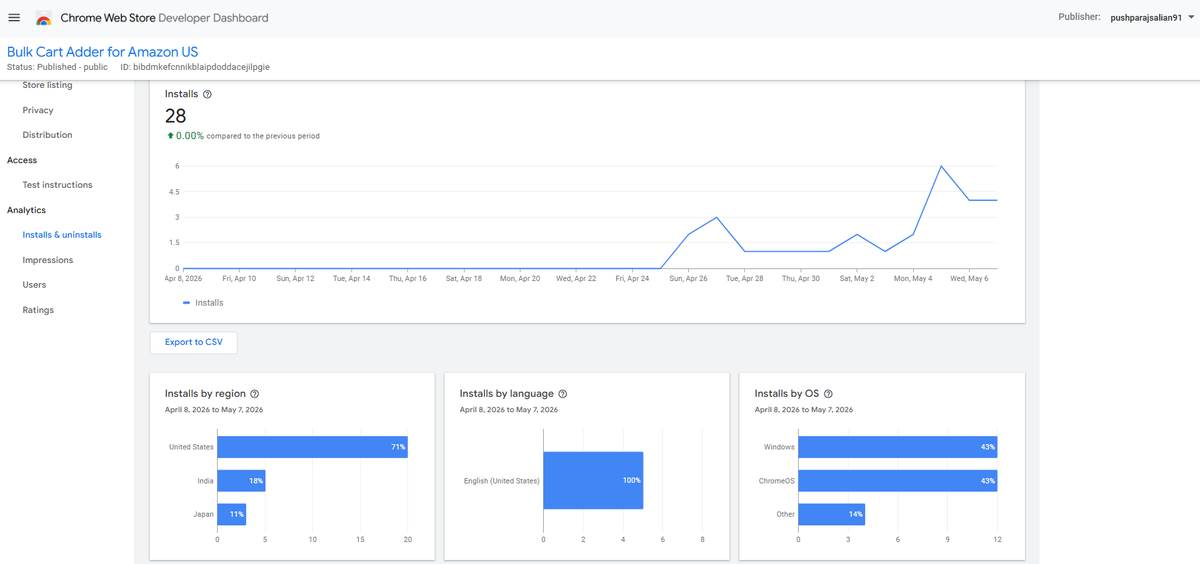1200x564 pixels.
Task: Open the Privacy sidebar item
Action: pos(38,110)
